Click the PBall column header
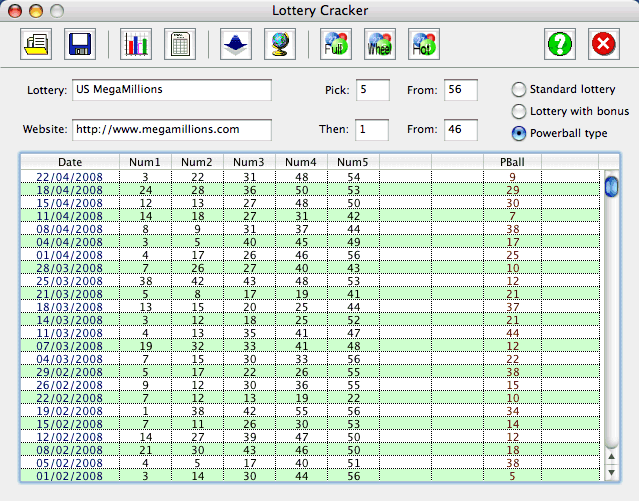 pos(512,161)
